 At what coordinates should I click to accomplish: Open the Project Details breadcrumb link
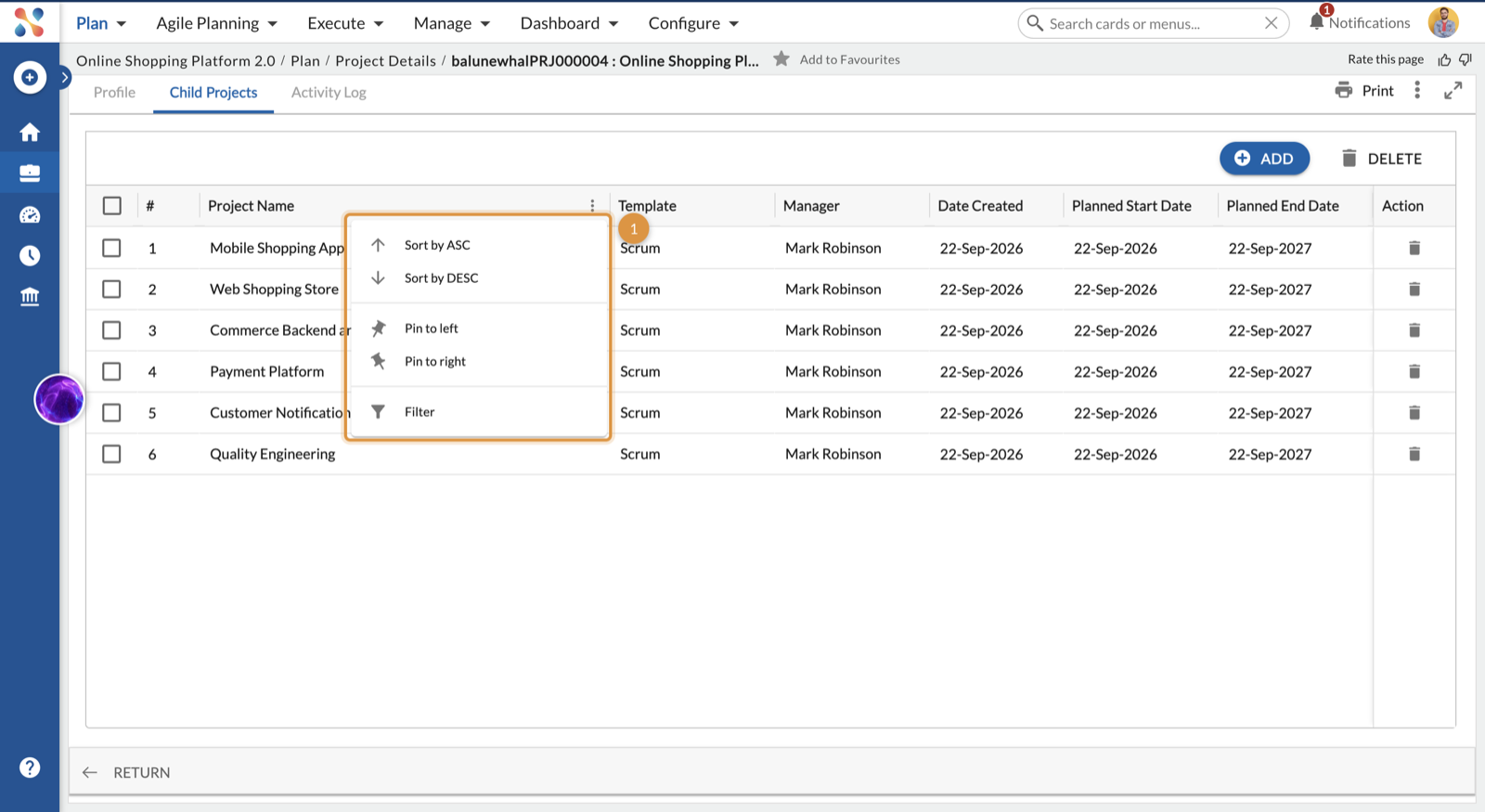tap(385, 60)
